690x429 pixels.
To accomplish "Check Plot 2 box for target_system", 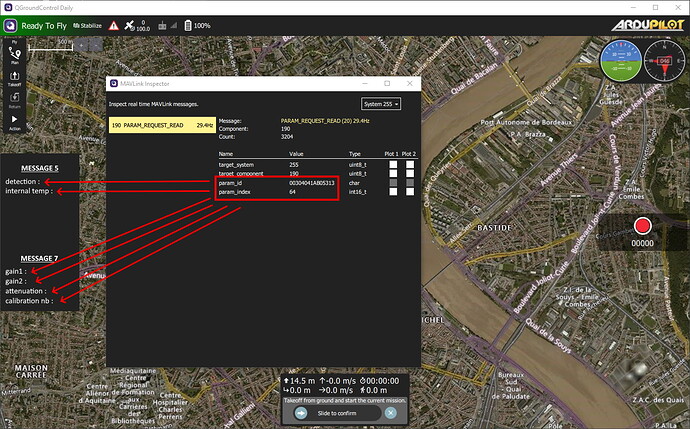I will coord(410,165).
